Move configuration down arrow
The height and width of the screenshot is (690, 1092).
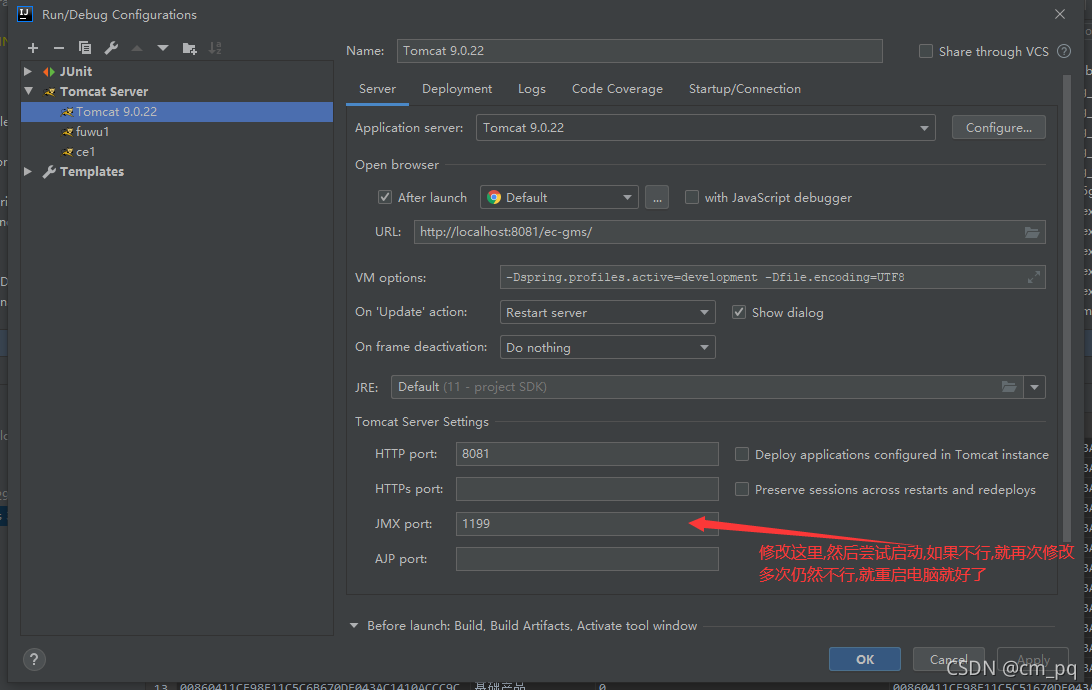coord(163,48)
